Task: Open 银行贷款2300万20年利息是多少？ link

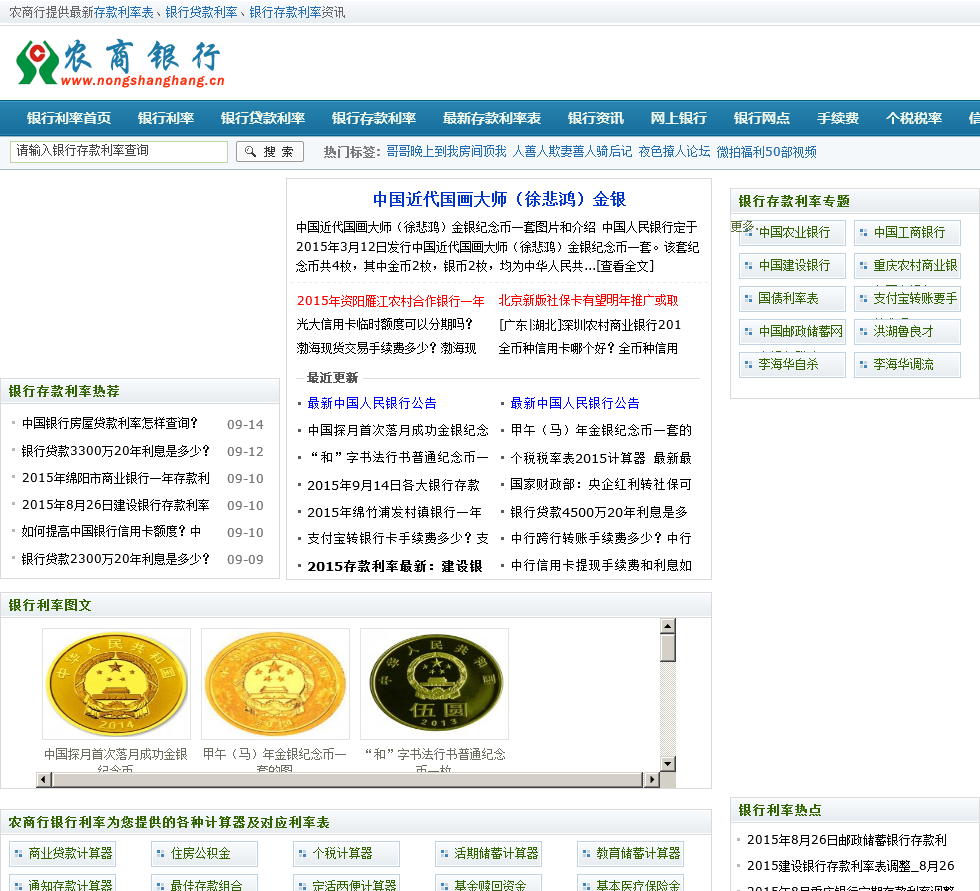Action: 116,559
